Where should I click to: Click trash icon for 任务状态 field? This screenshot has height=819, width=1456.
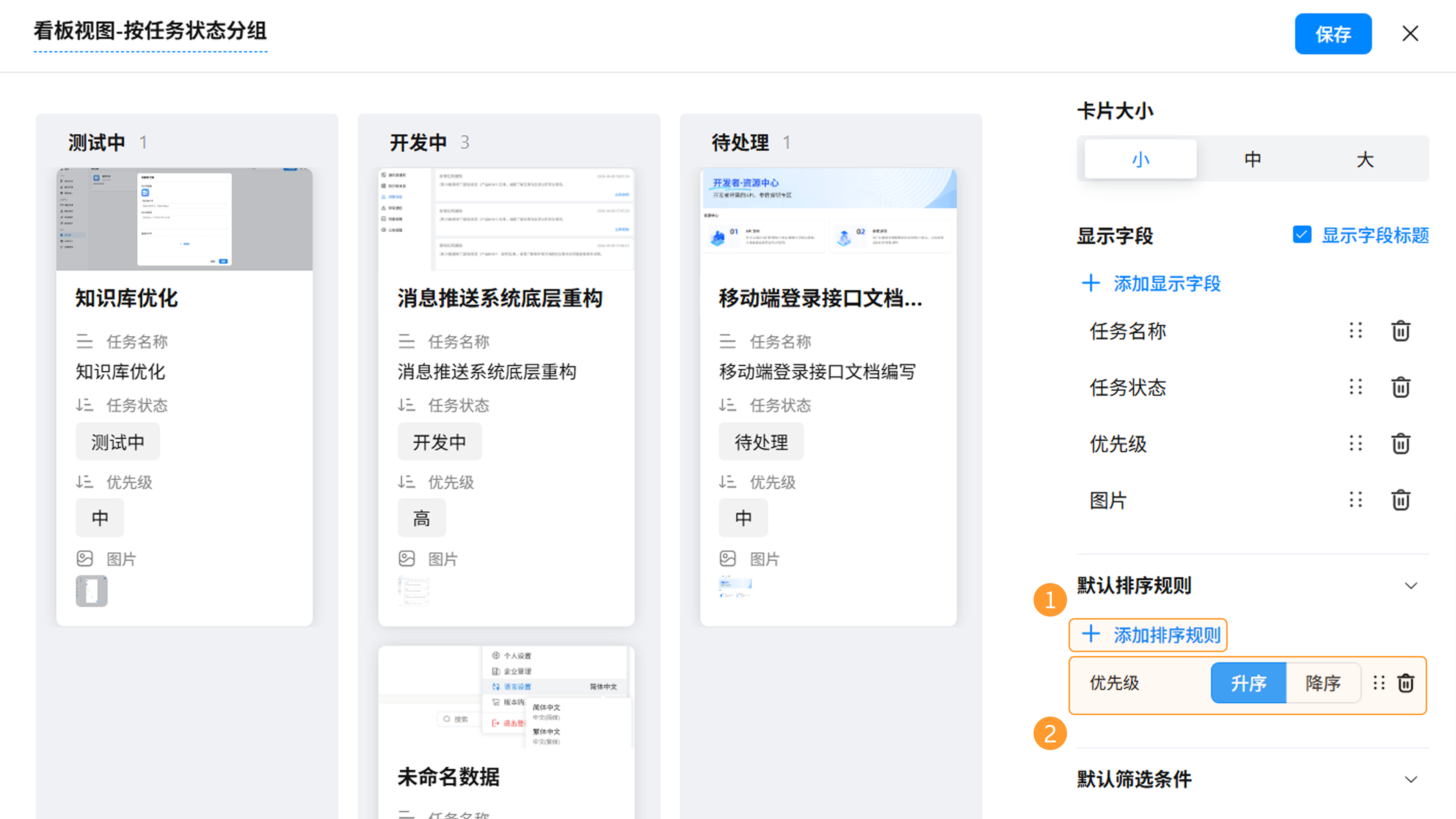tap(1400, 387)
